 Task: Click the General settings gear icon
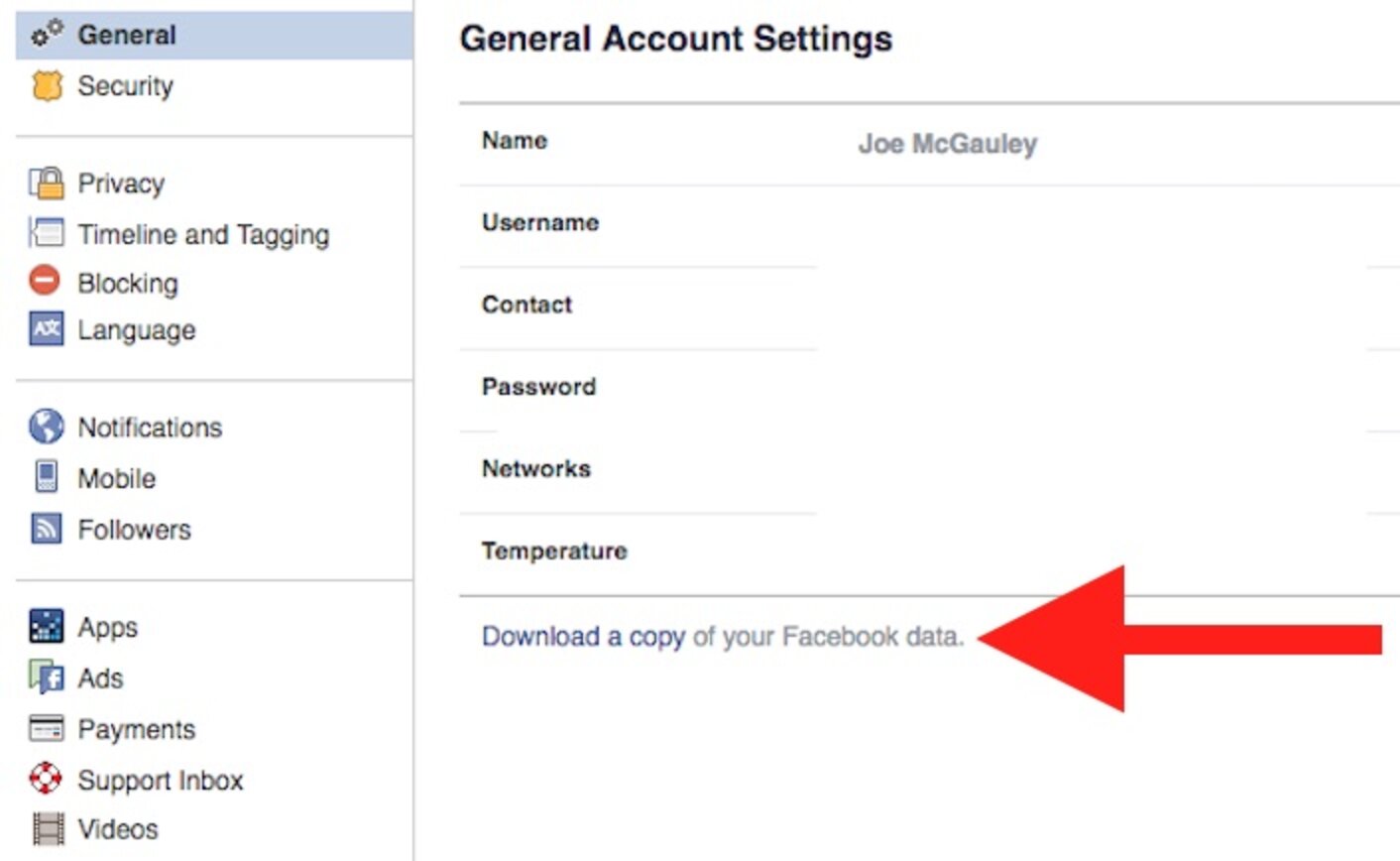click(x=43, y=34)
